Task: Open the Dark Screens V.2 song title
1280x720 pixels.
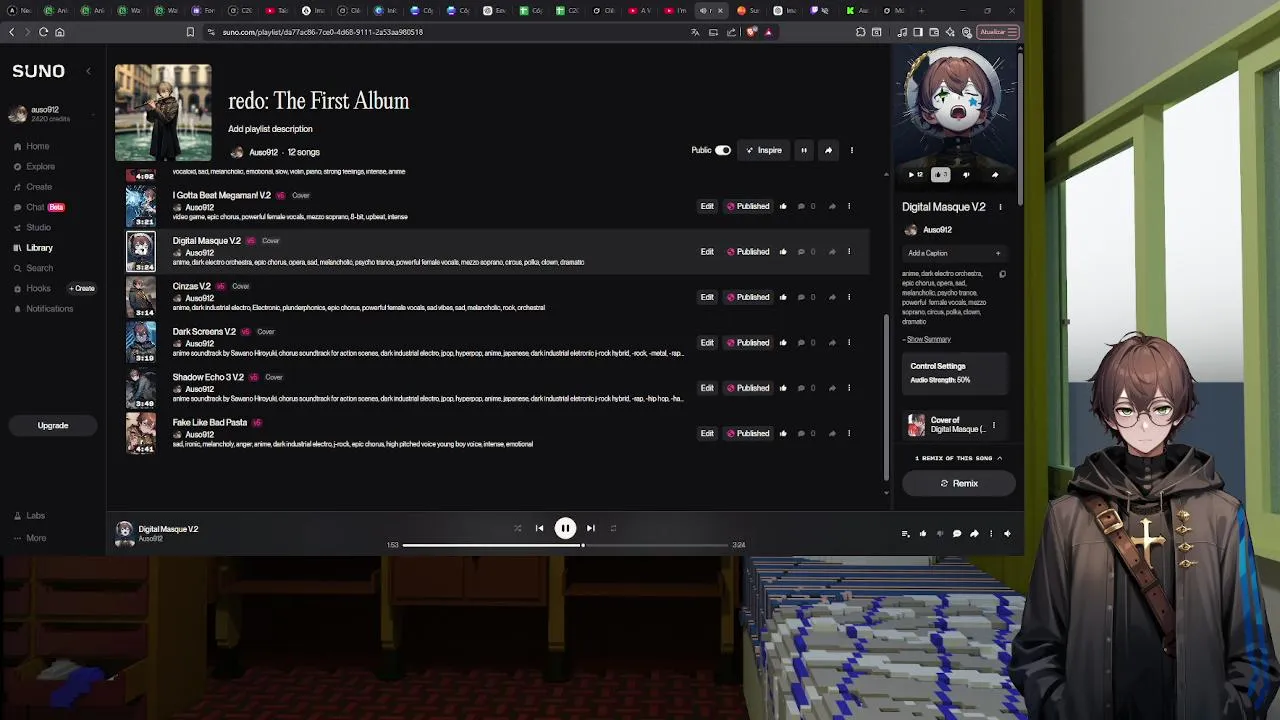Action: [x=204, y=332]
